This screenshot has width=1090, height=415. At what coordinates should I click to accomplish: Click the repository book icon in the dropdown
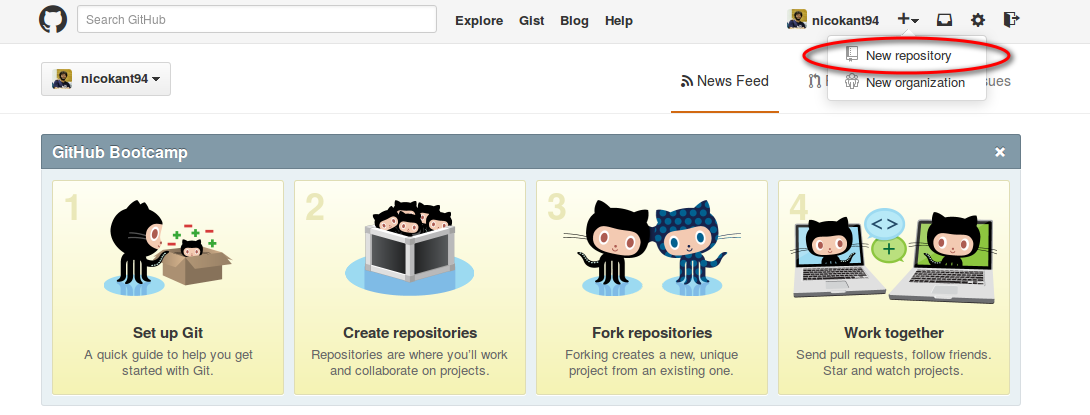point(852,54)
